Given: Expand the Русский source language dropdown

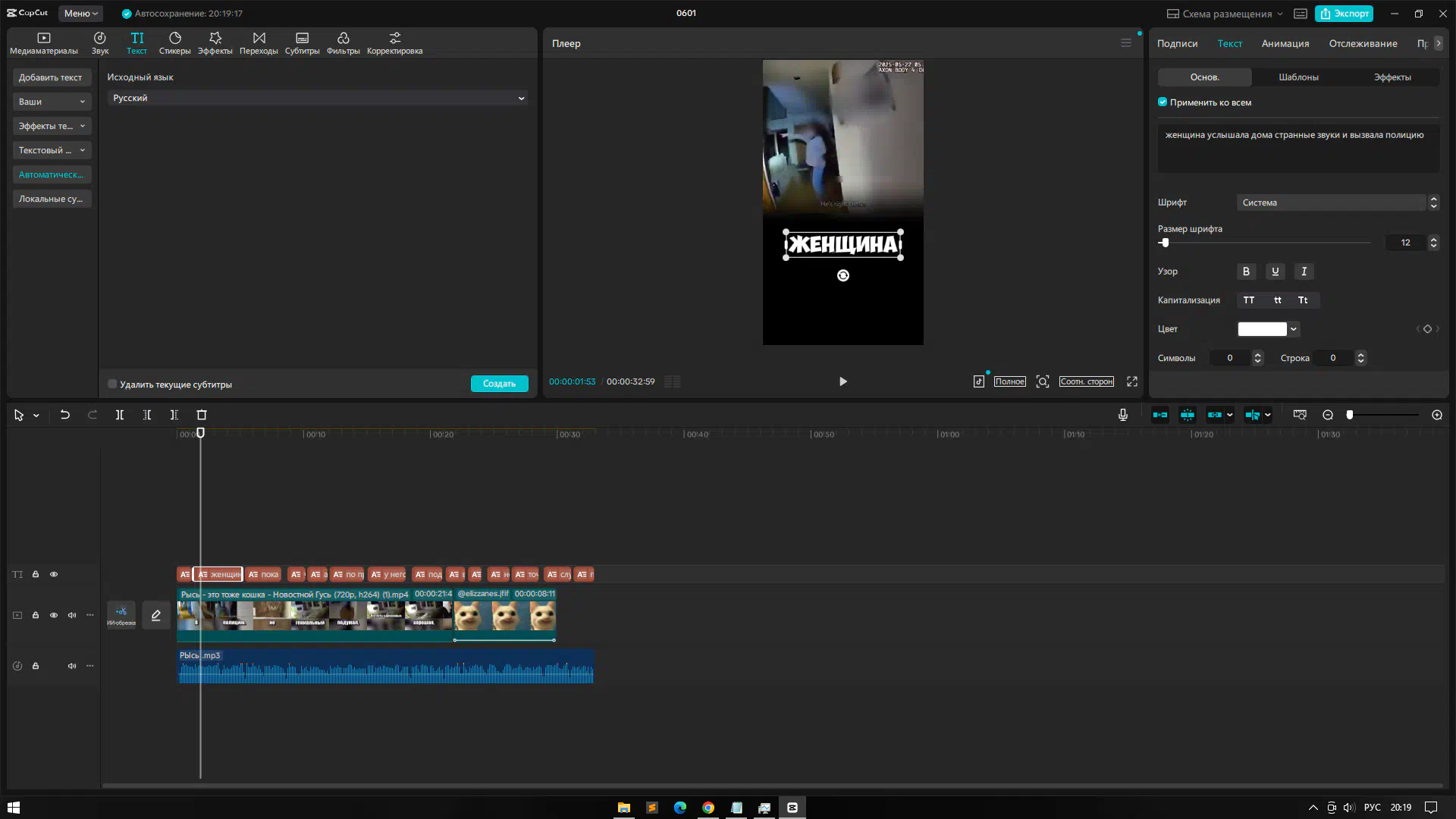Looking at the screenshot, I should pyautogui.click(x=317, y=98).
